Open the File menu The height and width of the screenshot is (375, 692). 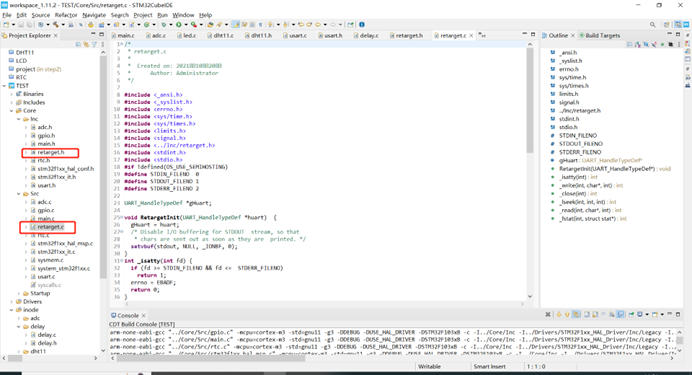pos(7,15)
